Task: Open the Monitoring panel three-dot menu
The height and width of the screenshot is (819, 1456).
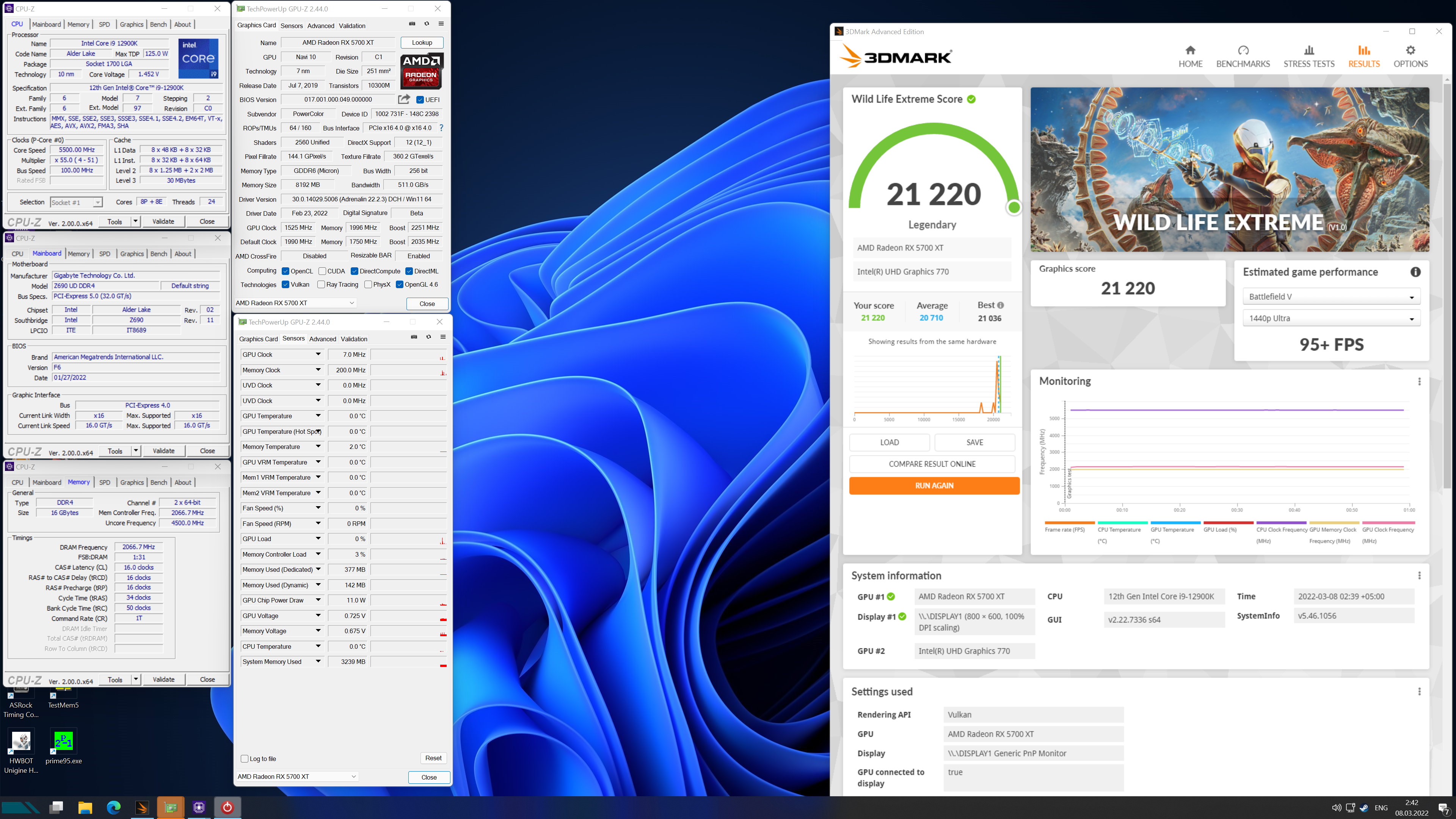Action: (x=1419, y=381)
